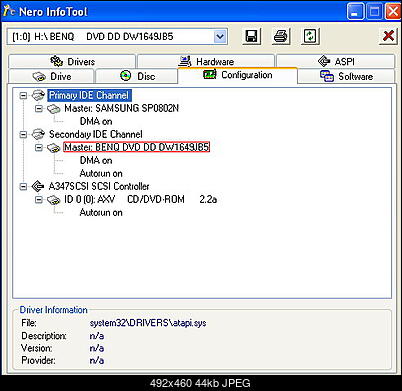Image resolution: width=402 pixels, height=391 pixels.
Task: Click the Configuration tab board icon
Action: [x=210, y=74]
